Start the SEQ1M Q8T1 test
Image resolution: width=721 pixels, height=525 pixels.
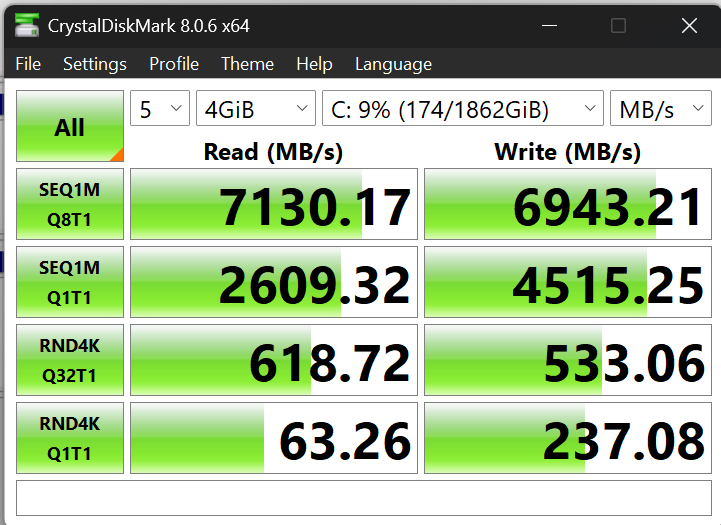[x=70, y=206]
